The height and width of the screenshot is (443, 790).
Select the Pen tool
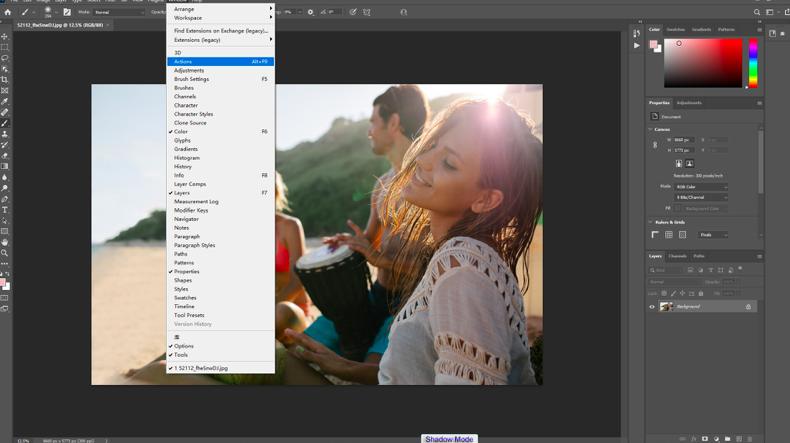5,199
